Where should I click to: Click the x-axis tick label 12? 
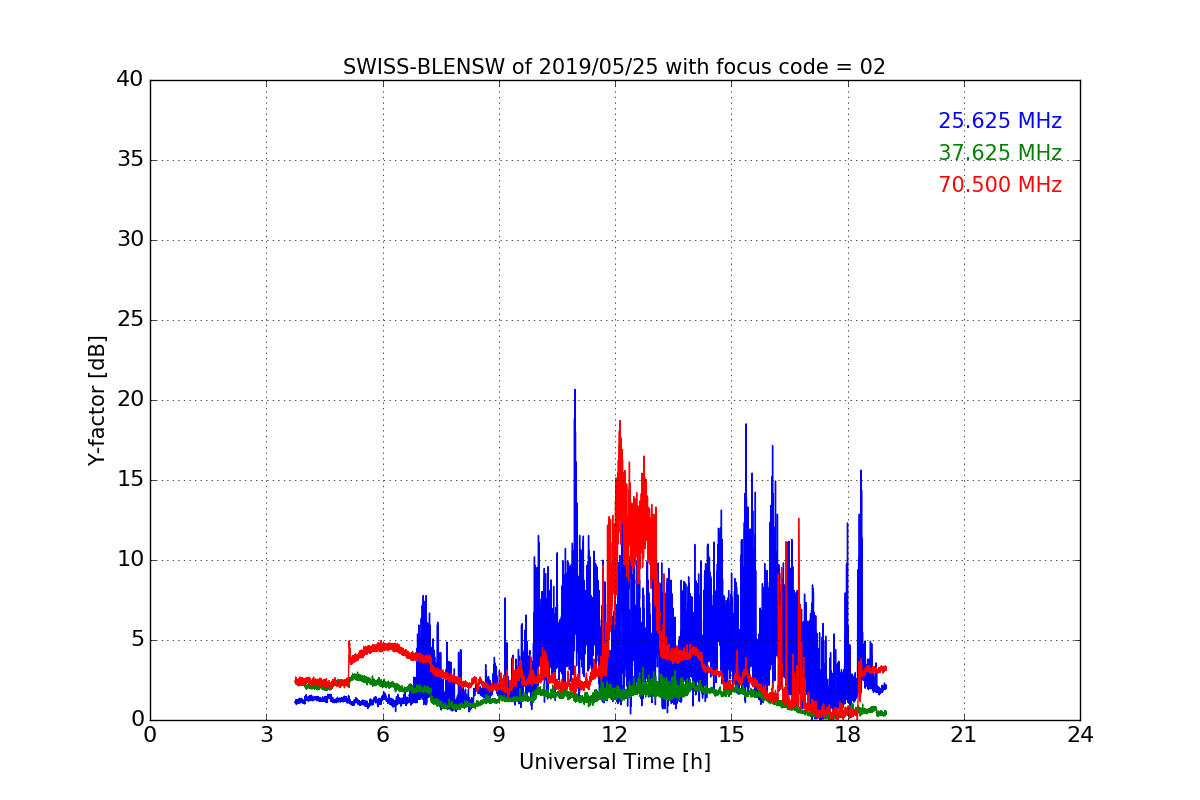click(x=614, y=735)
